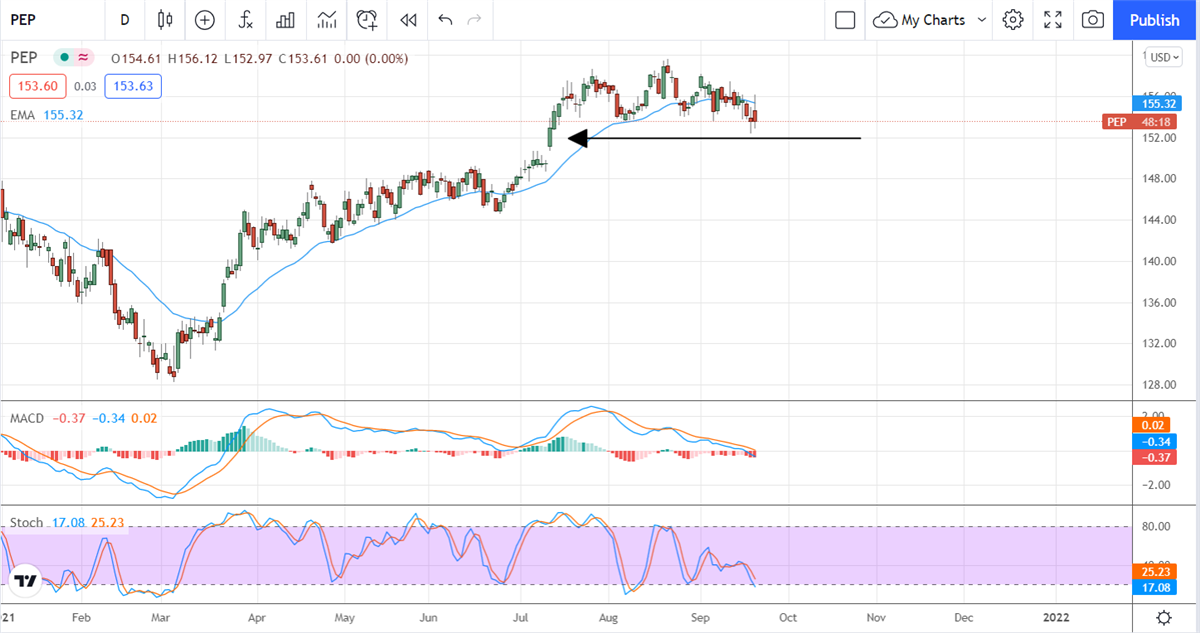Select the chart layout square icon
This screenshot has width=1200, height=633.
click(x=845, y=20)
